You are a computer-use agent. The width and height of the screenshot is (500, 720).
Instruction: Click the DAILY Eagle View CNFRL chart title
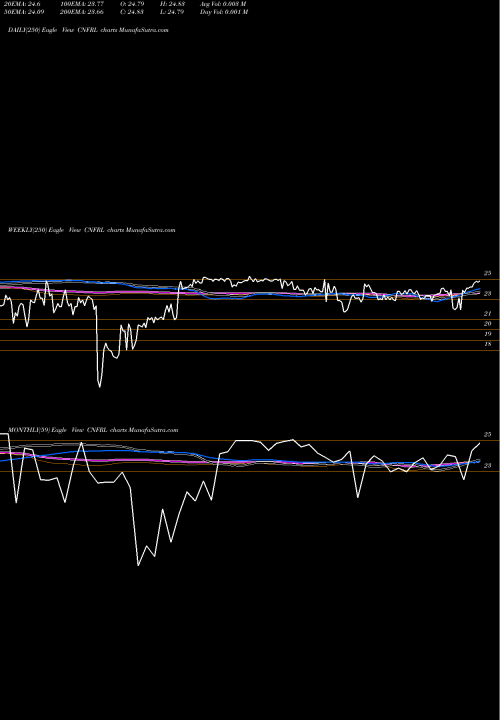(x=88, y=30)
